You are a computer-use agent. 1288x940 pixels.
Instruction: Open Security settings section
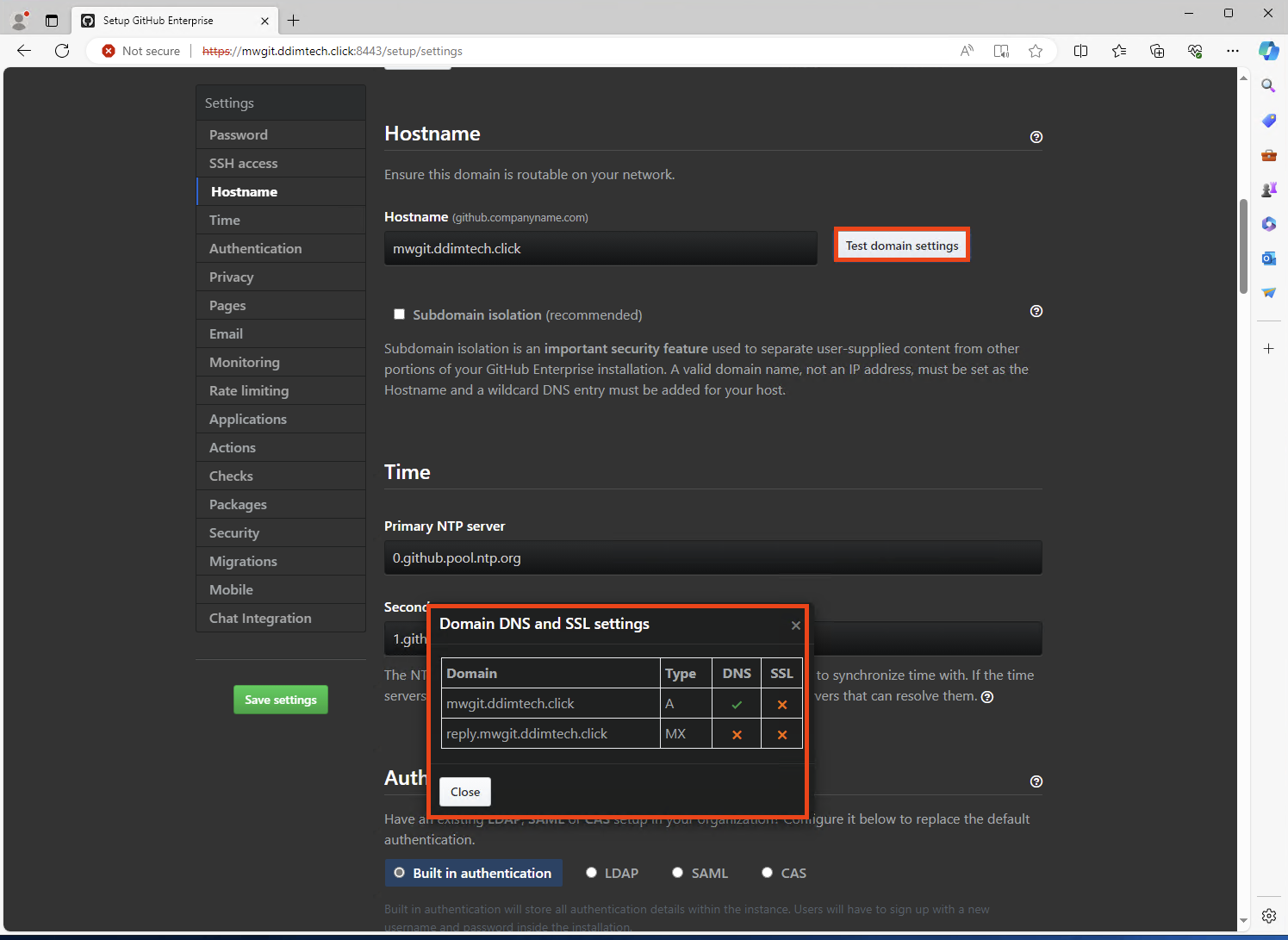tap(281, 532)
